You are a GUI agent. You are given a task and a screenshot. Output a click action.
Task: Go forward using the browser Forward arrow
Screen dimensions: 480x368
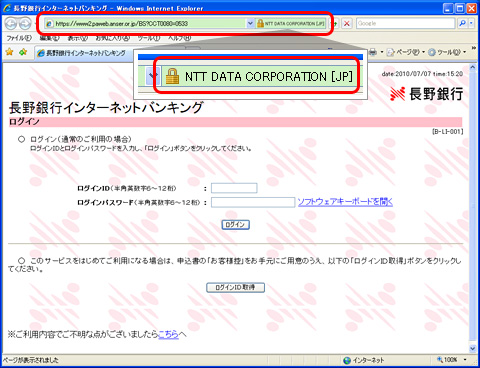pos(25,24)
